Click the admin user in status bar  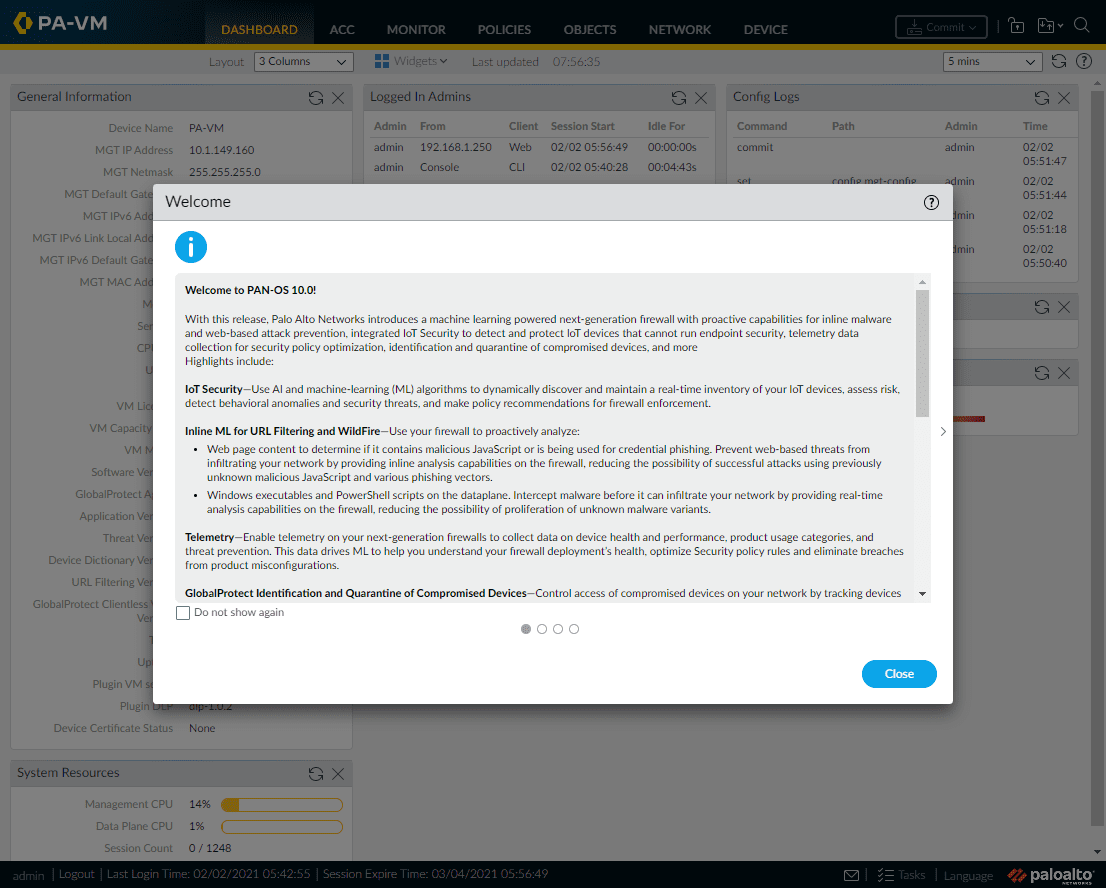[x=28, y=875]
